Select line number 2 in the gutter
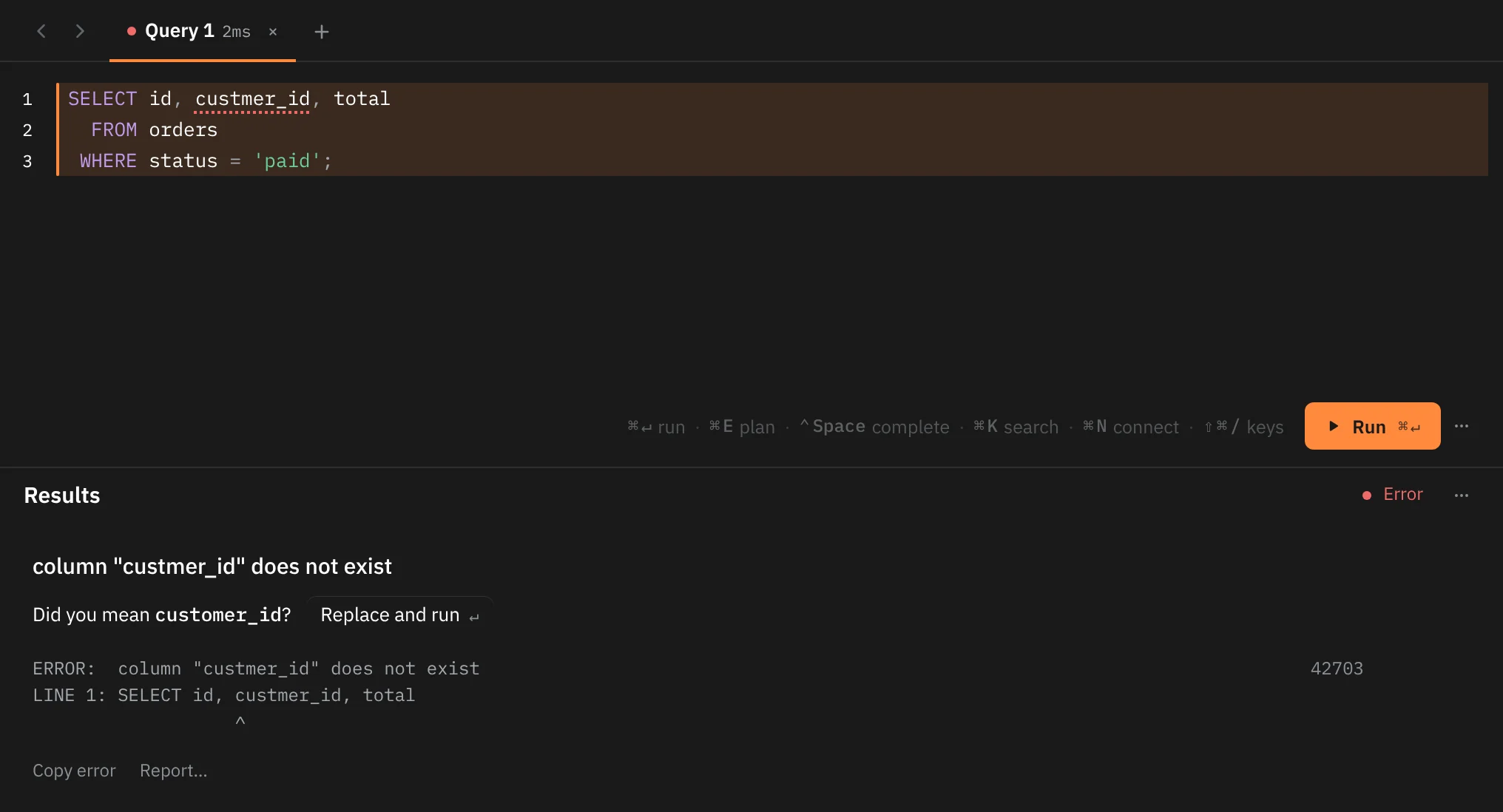Screen dimensions: 1503x812 pos(27,130)
